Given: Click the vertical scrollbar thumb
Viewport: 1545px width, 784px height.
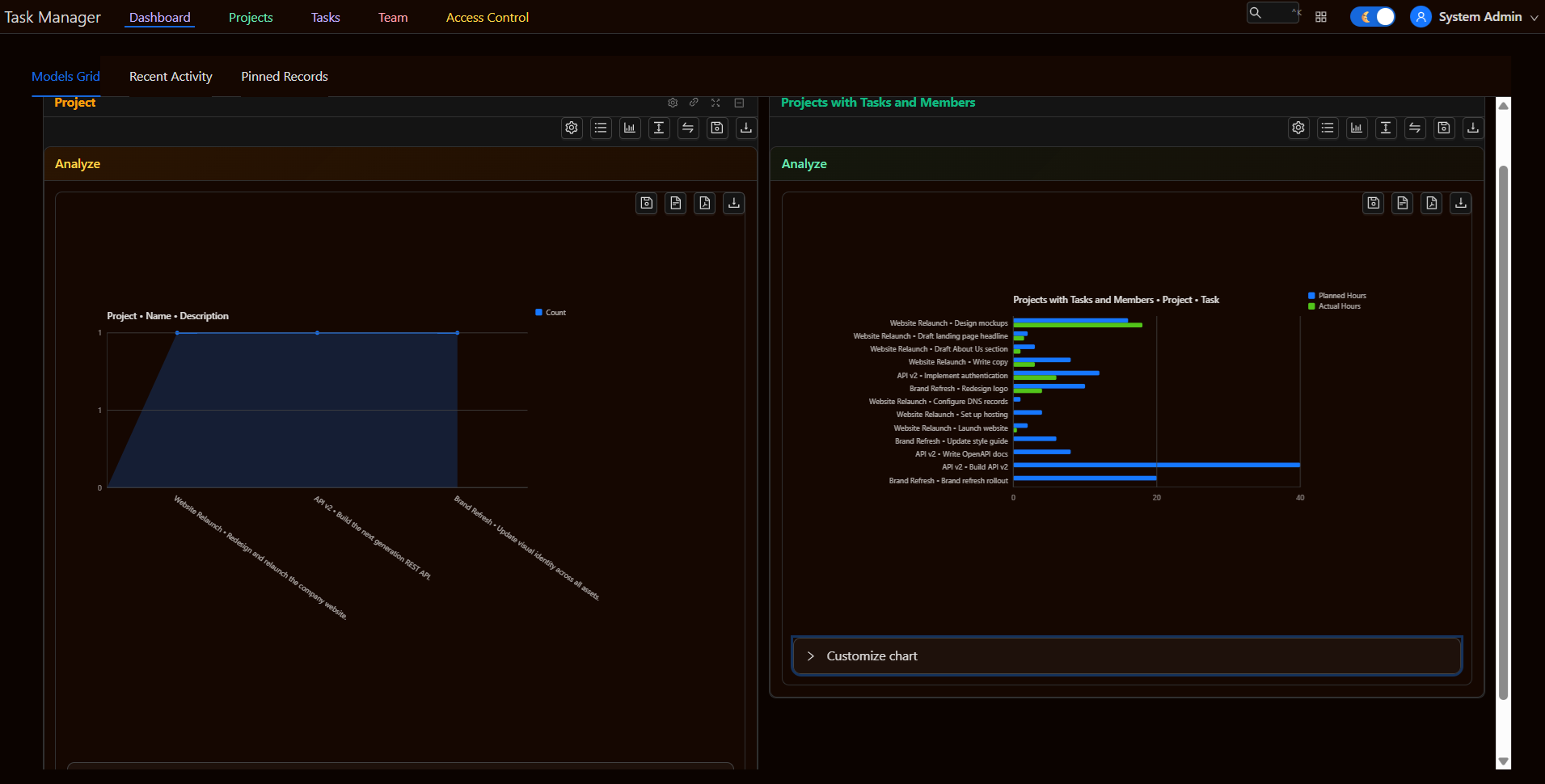Looking at the screenshot, I should (x=1504, y=432).
